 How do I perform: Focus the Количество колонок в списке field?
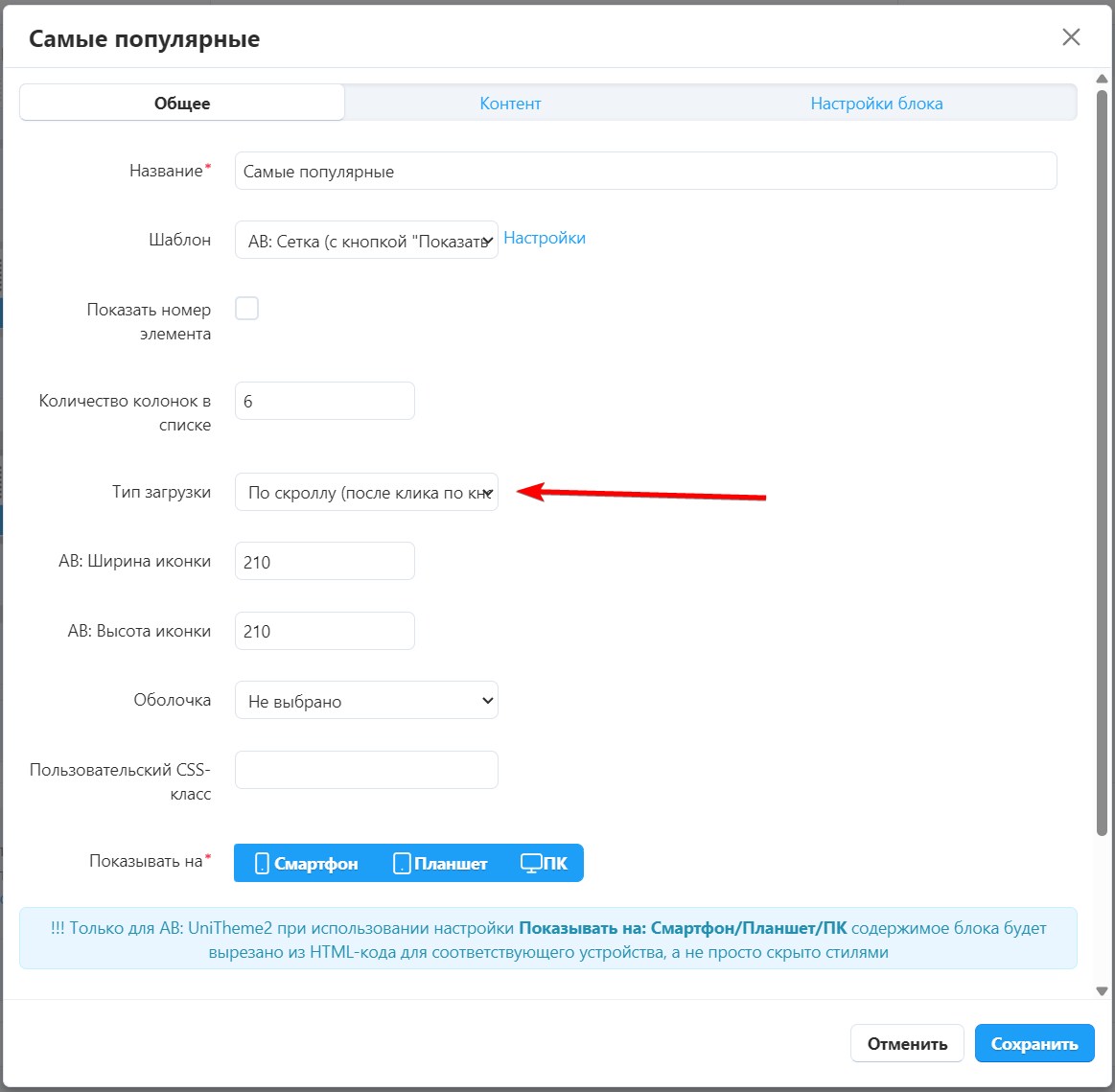(324, 401)
